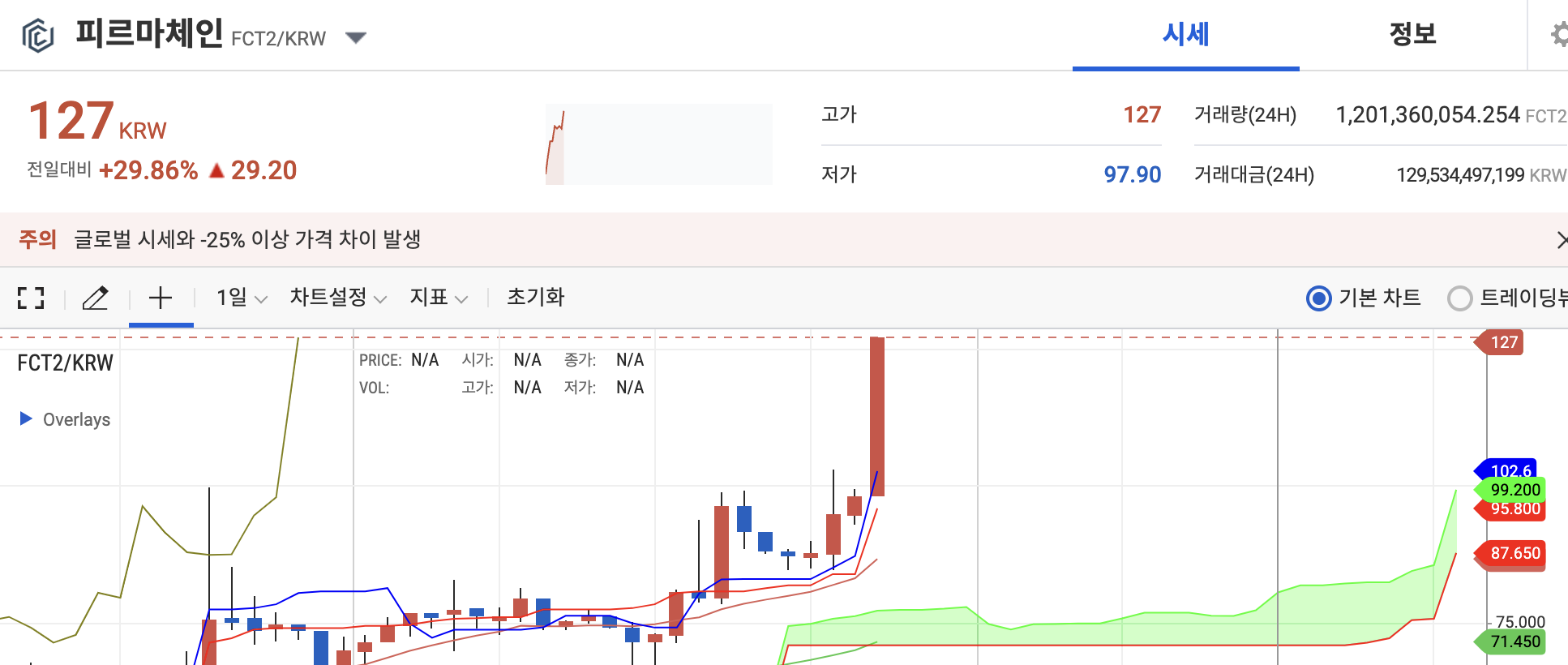Expand the Overlays disclosure triangle
Image resolution: width=1568 pixels, height=665 pixels.
point(26,418)
